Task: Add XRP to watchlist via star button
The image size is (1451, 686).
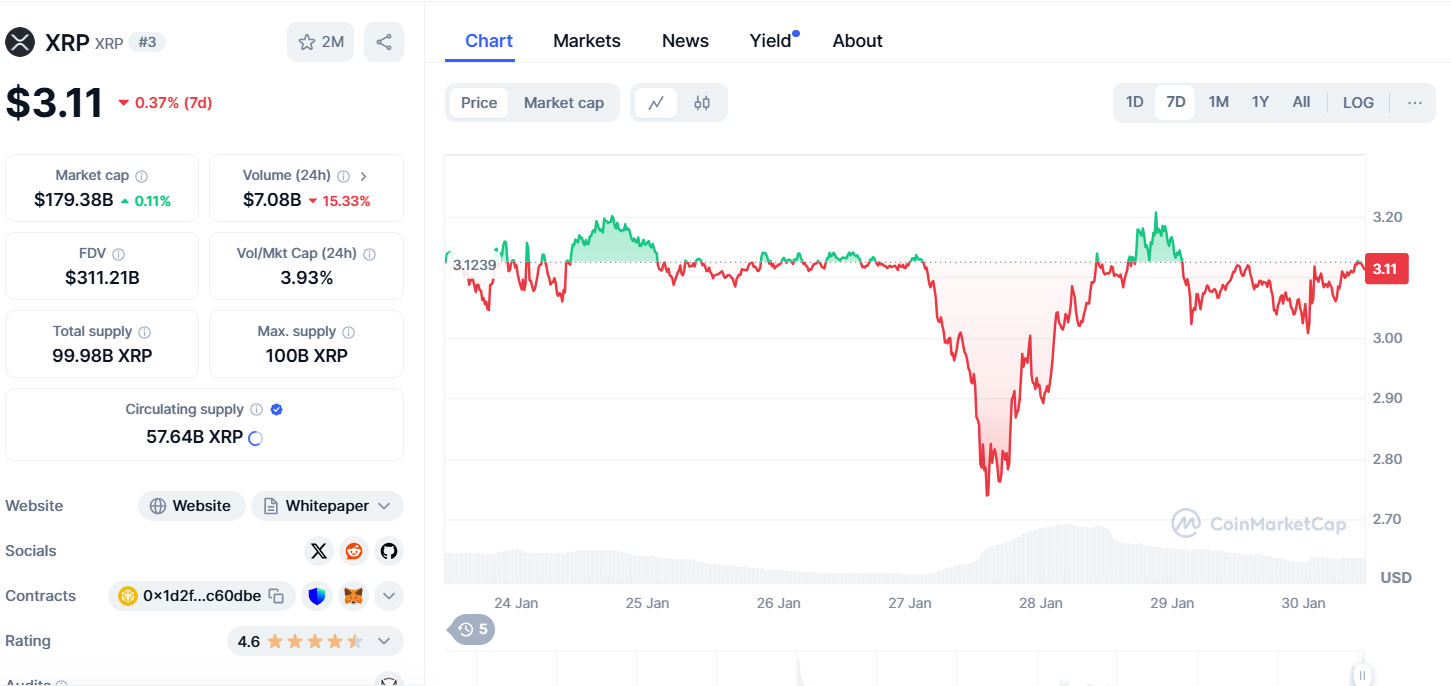Action: pos(320,42)
